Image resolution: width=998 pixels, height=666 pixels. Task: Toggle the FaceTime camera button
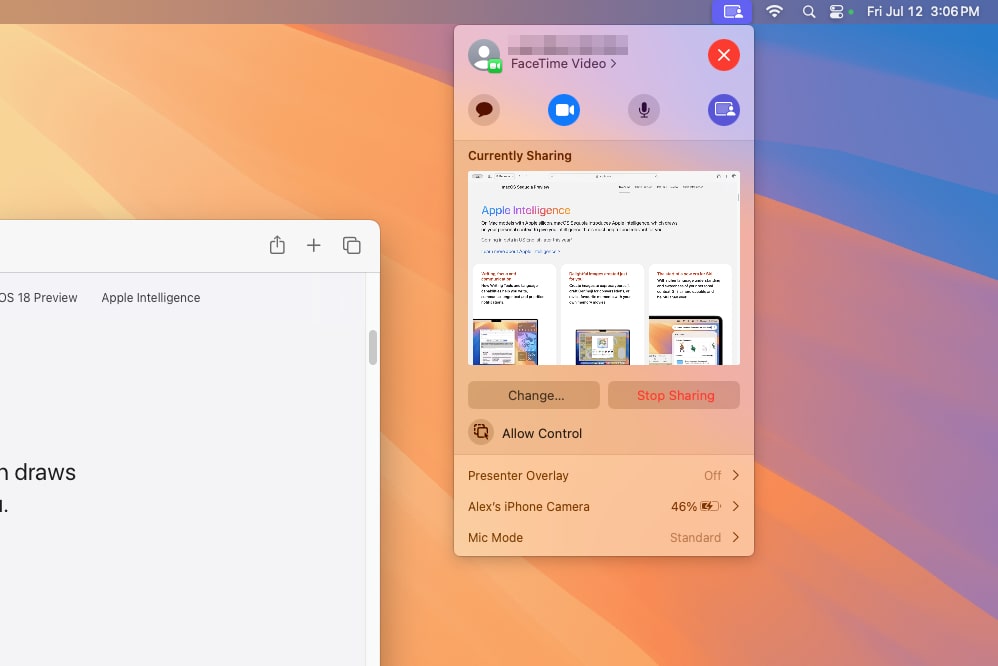pos(564,110)
